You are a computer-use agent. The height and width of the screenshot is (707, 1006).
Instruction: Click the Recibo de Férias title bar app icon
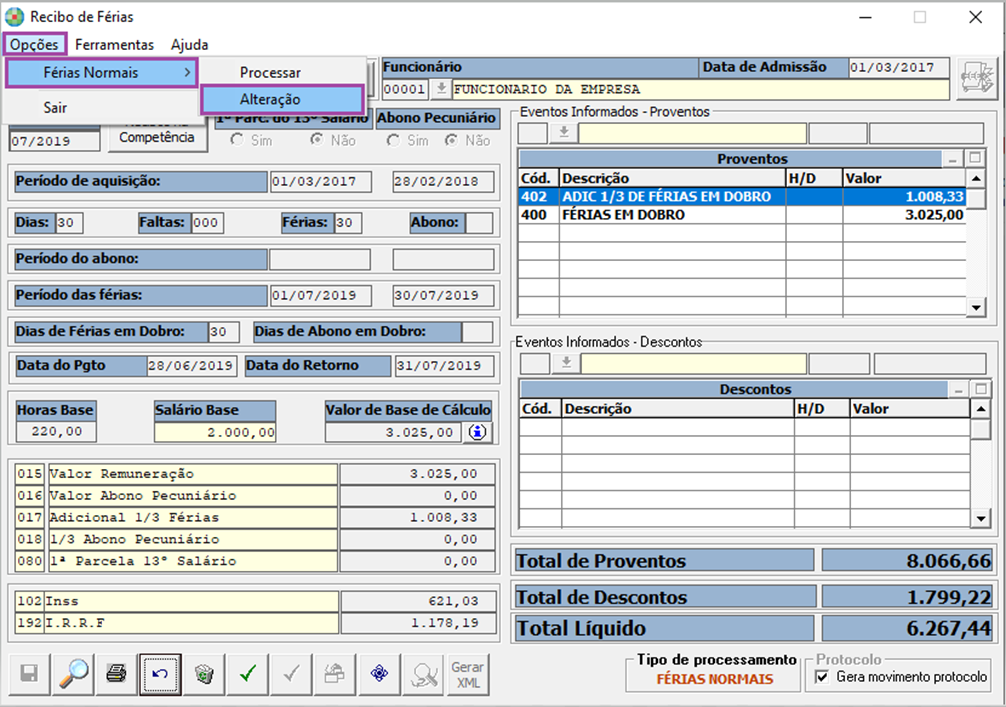click(14, 17)
